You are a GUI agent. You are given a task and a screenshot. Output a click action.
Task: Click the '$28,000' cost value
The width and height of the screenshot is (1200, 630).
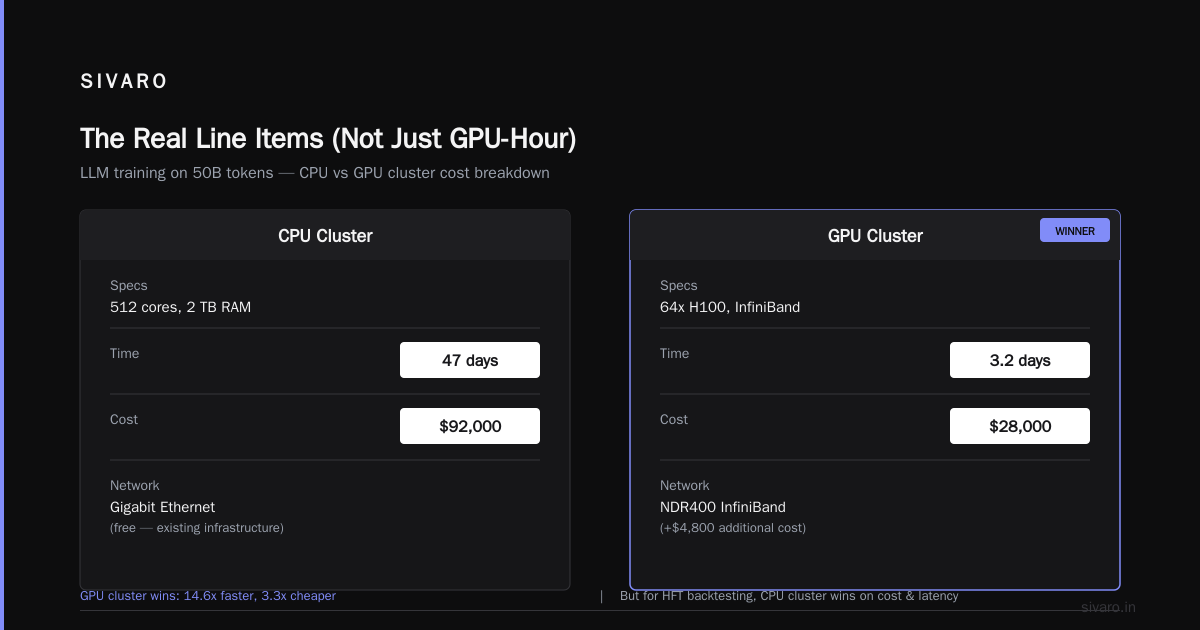1020,426
